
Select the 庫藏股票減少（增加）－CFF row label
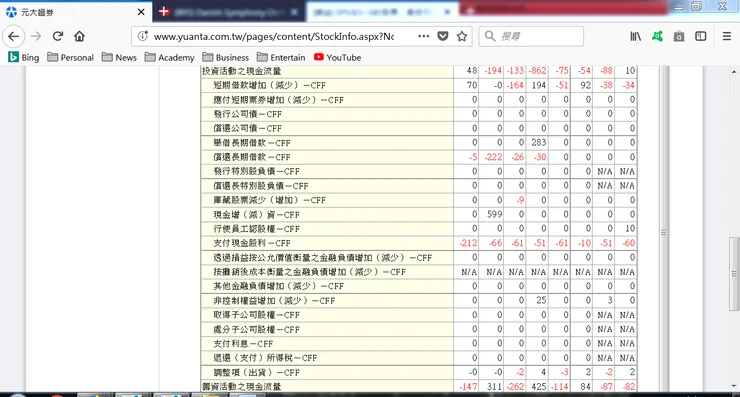tap(269, 200)
